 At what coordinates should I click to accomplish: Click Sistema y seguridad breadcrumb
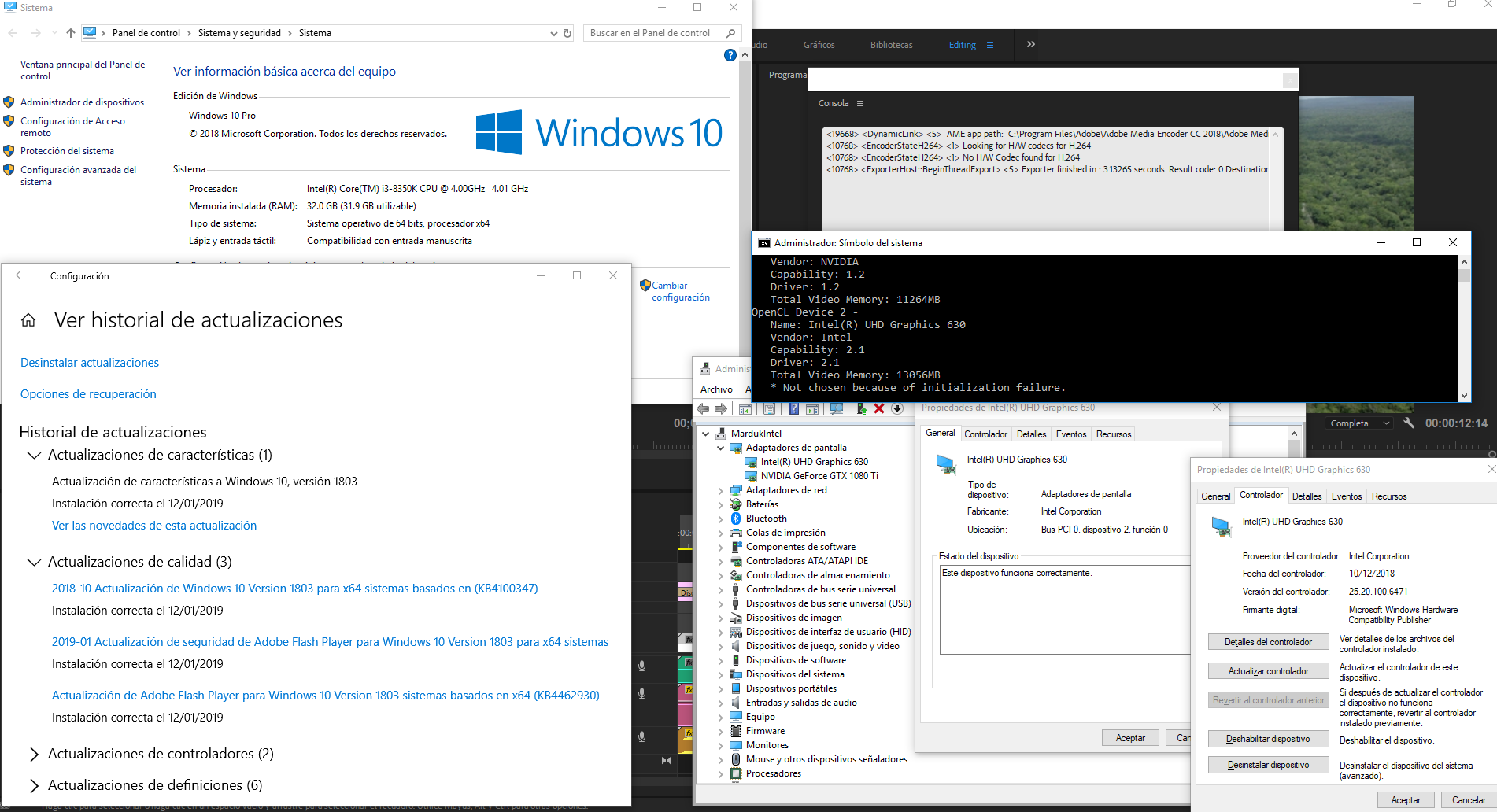tap(239, 33)
